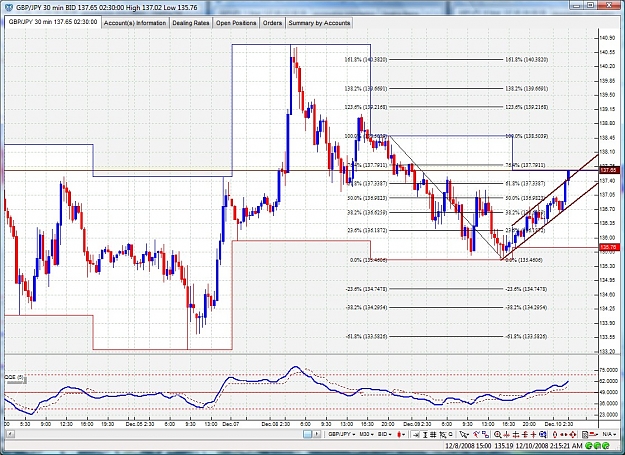
Task: Select the arrow cursor pointer tool
Action: point(464,435)
